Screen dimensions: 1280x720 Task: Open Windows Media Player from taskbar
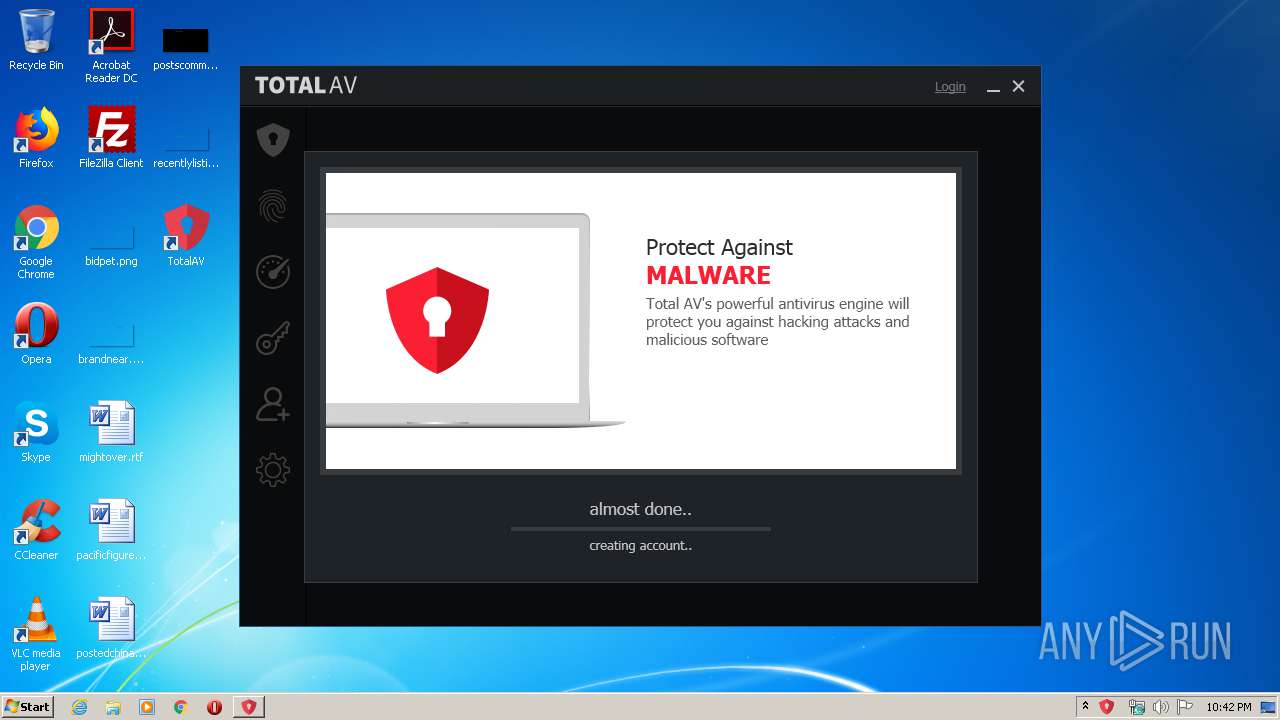tap(147, 707)
